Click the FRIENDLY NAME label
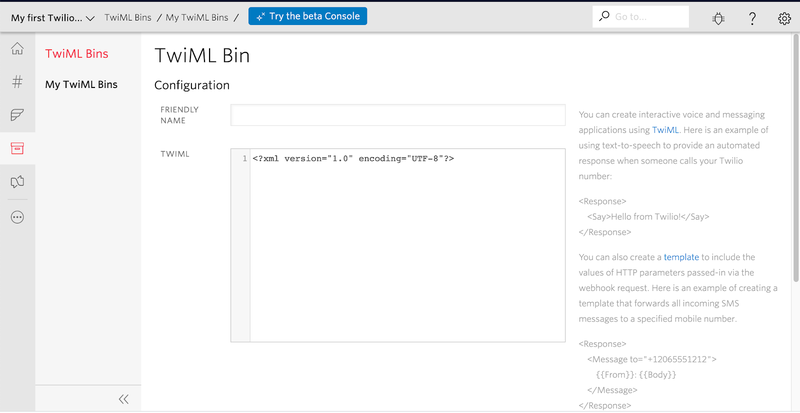The height and width of the screenshot is (413, 800). click(180, 115)
